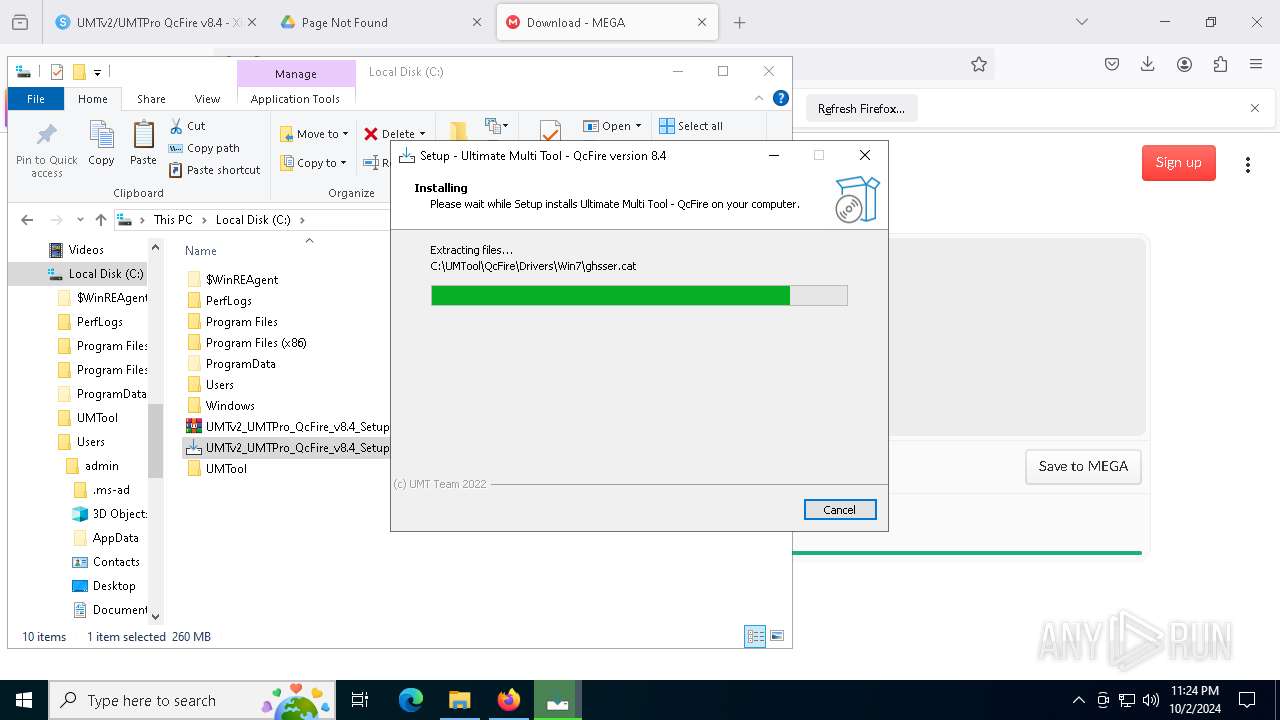Image resolution: width=1280 pixels, height=720 pixels.
Task: Save to Pocket icon in Firefox toolbar
Action: tap(1112, 64)
